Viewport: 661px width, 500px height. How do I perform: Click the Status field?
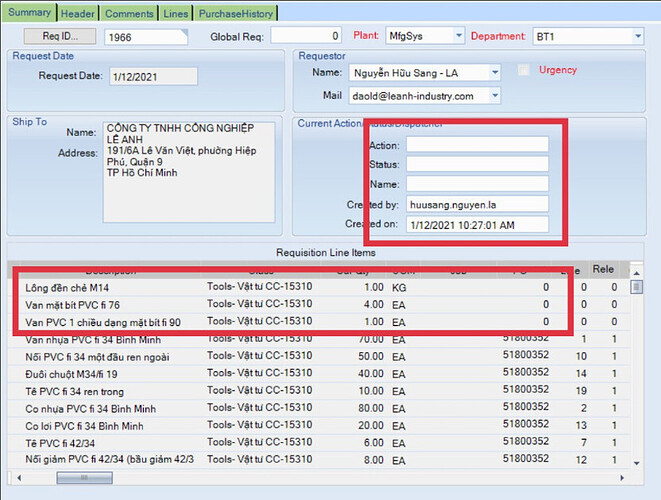point(477,164)
